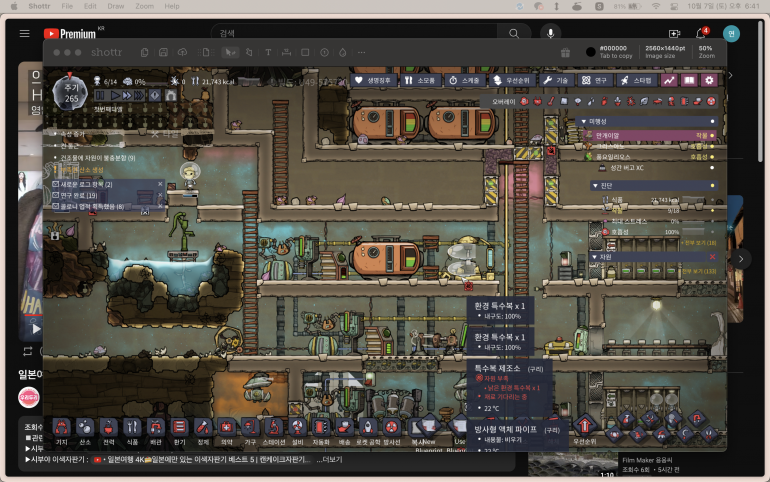Check the 연구 완료 (19) notification box
The width and height of the screenshot is (770, 482).
[55, 195]
